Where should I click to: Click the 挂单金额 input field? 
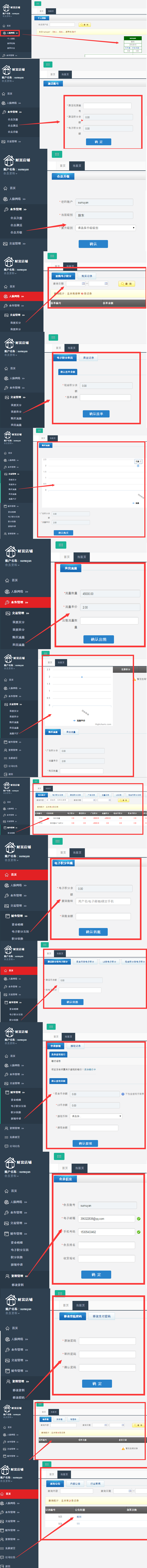pos(106,397)
